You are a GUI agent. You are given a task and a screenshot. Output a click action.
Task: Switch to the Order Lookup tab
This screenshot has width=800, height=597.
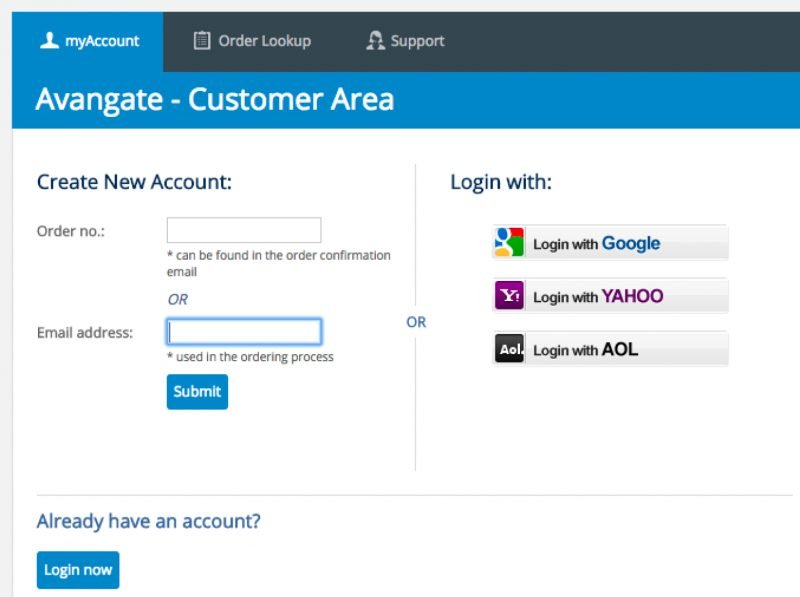[x=252, y=42]
